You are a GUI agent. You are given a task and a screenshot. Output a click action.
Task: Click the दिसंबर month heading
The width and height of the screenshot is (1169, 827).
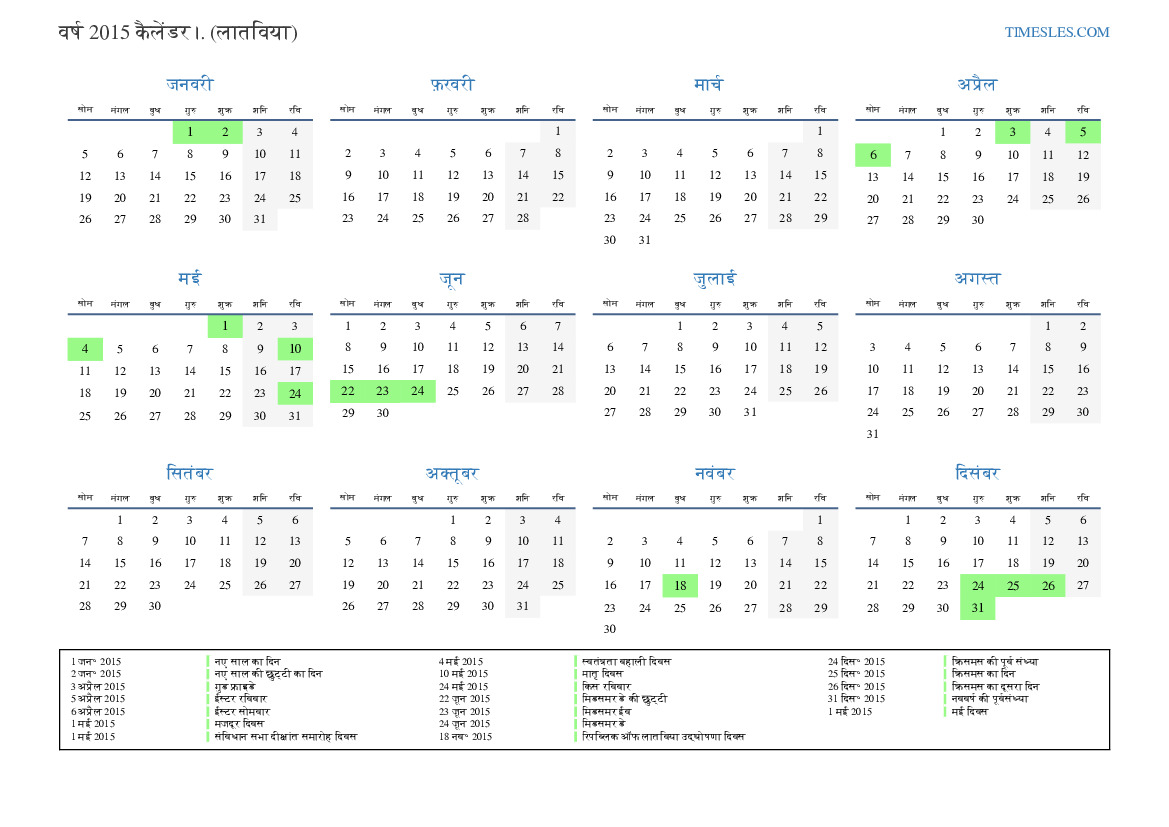[x=976, y=473]
